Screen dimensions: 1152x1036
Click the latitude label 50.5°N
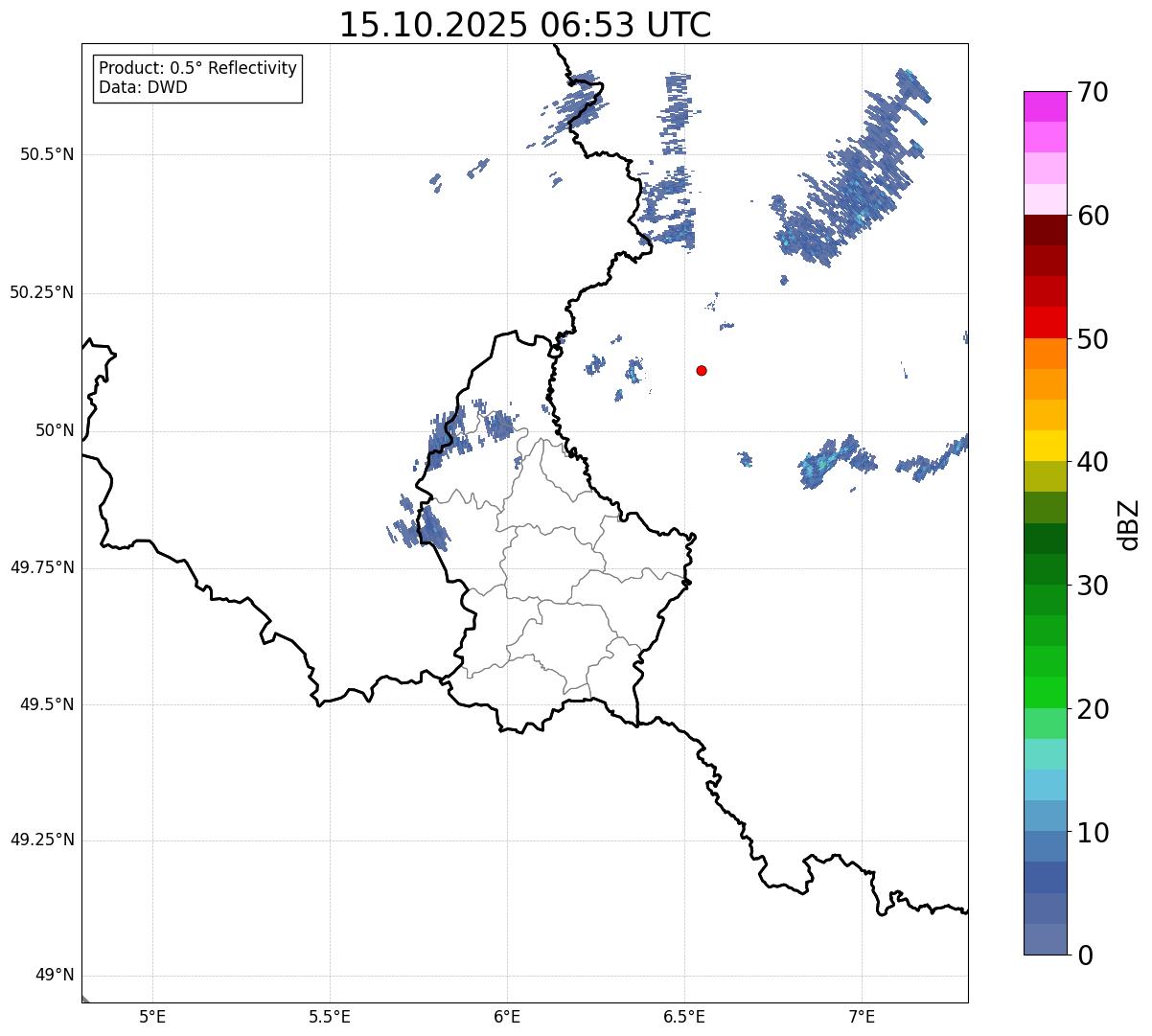[46, 154]
